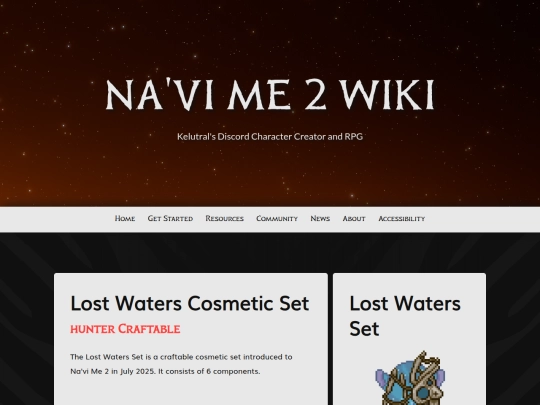This screenshot has width=540, height=405.
Task: Click the Hunter Craftable red label
Action: [x=125, y=329]
